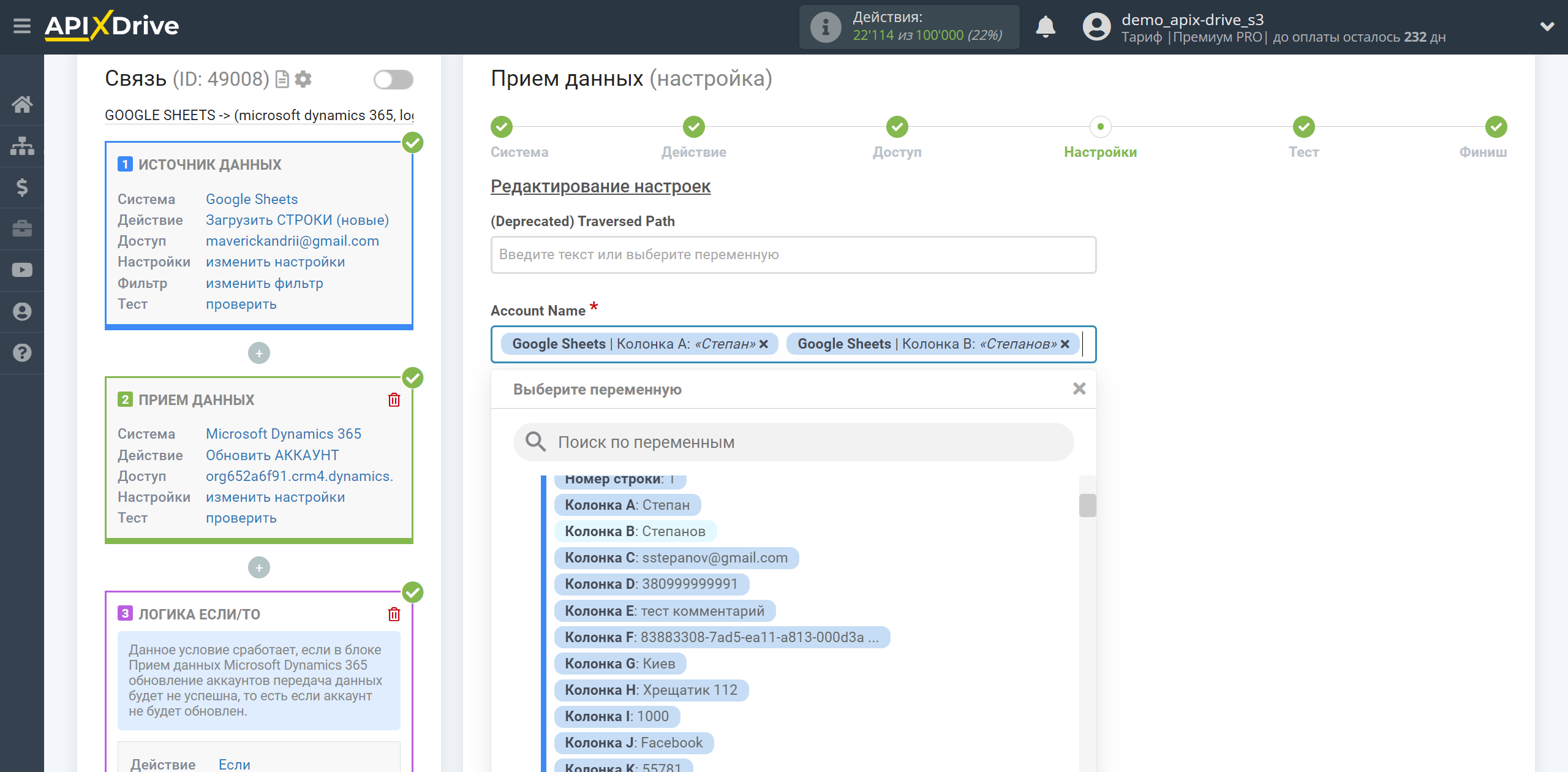Click изменить фильтр link
1568x772 pixels.
tap(265, 283)
